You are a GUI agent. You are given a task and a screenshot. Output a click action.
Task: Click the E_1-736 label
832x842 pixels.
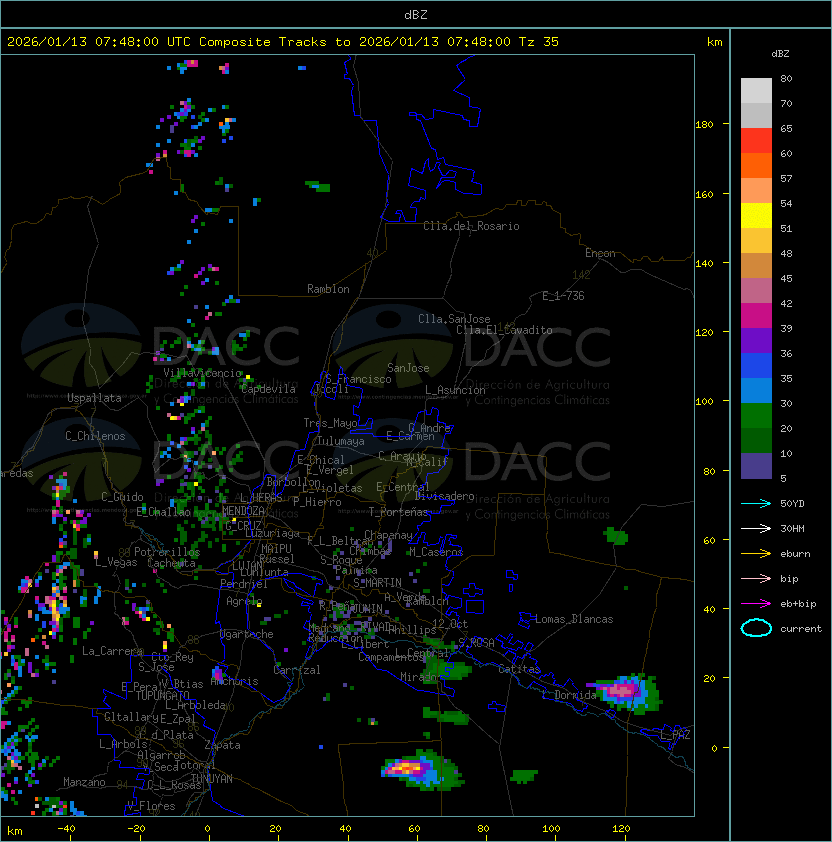563,296
